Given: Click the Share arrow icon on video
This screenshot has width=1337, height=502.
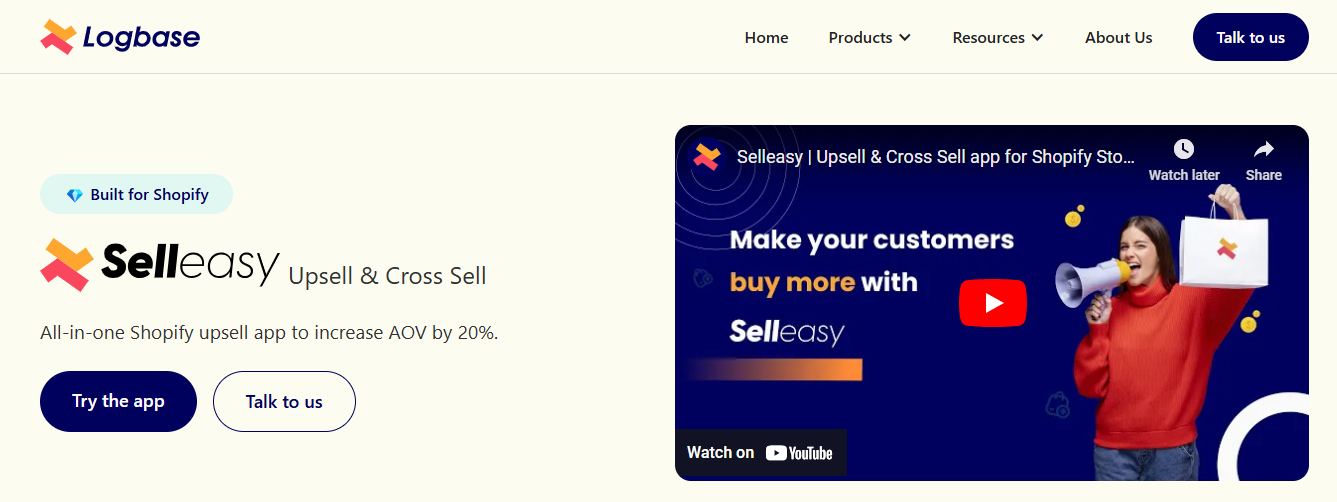Looking at the screenshot, I should tap(1264, 149).
